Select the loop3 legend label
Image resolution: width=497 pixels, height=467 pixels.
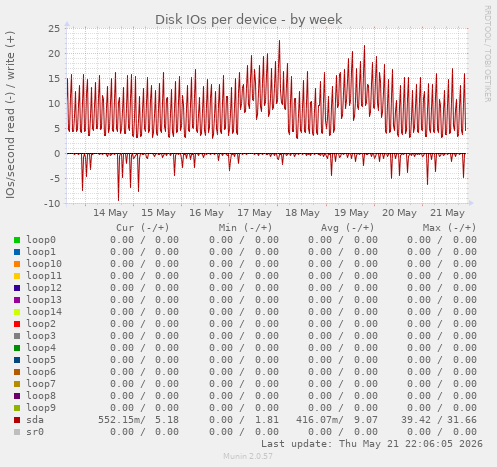[x=41, y=336]
